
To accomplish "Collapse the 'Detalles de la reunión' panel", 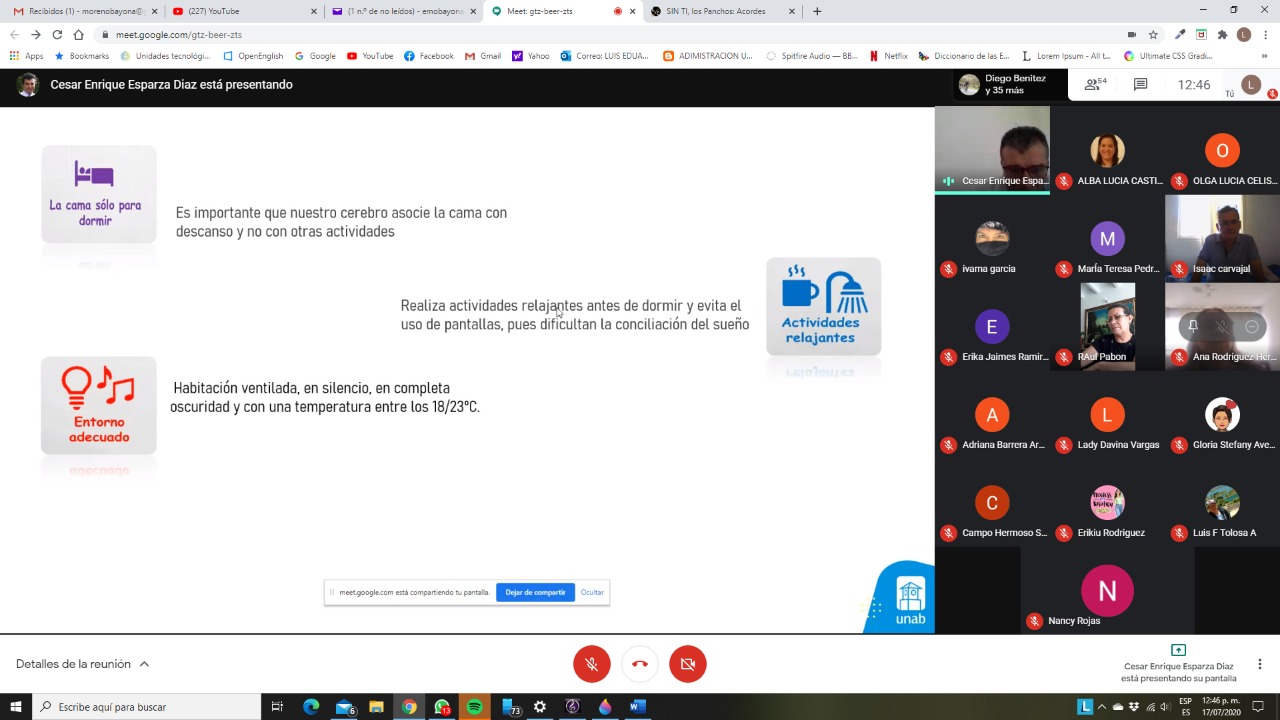I will click(x=143, y=663).
